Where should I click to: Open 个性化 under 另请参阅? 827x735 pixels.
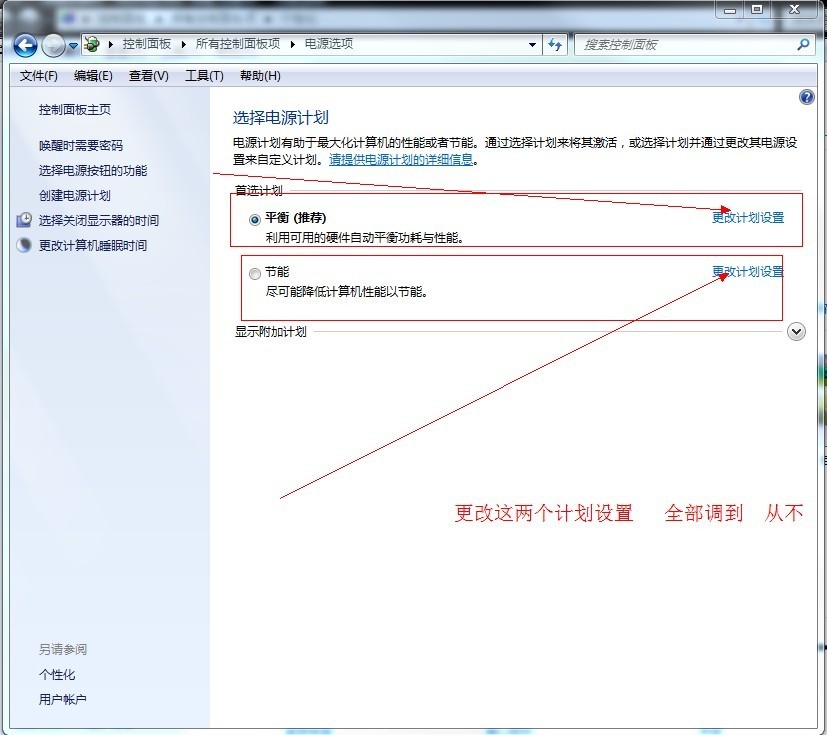point(56,674)
